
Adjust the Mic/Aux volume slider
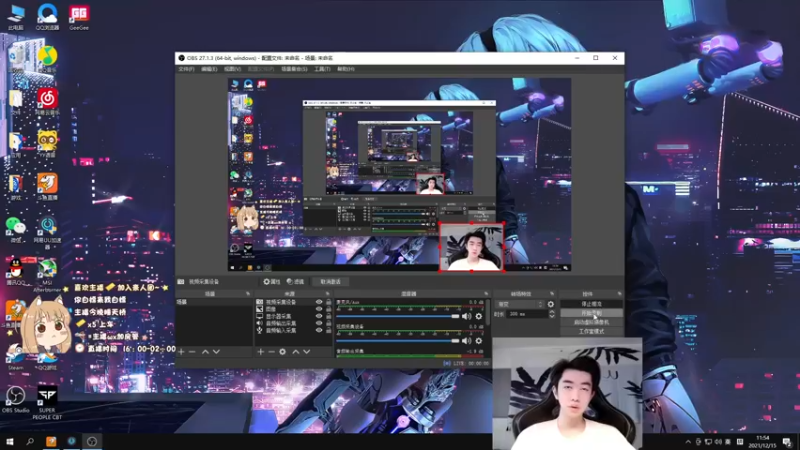[397, 316]
